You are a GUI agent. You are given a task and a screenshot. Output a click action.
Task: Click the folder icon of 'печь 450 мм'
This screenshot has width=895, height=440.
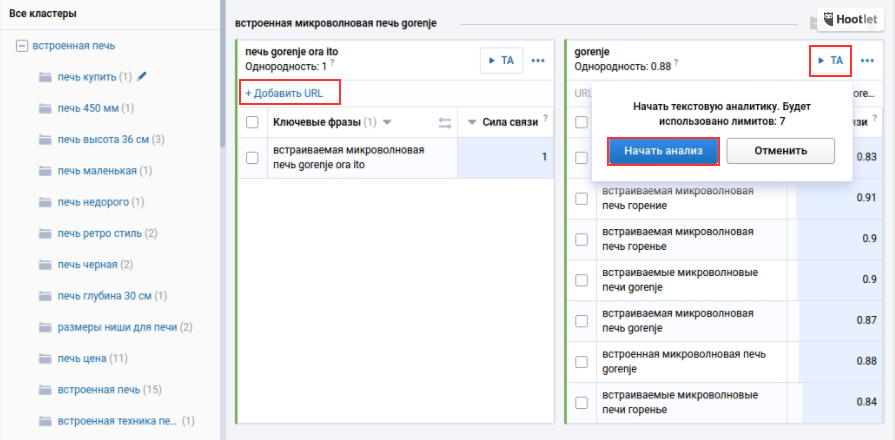[46, 108]
